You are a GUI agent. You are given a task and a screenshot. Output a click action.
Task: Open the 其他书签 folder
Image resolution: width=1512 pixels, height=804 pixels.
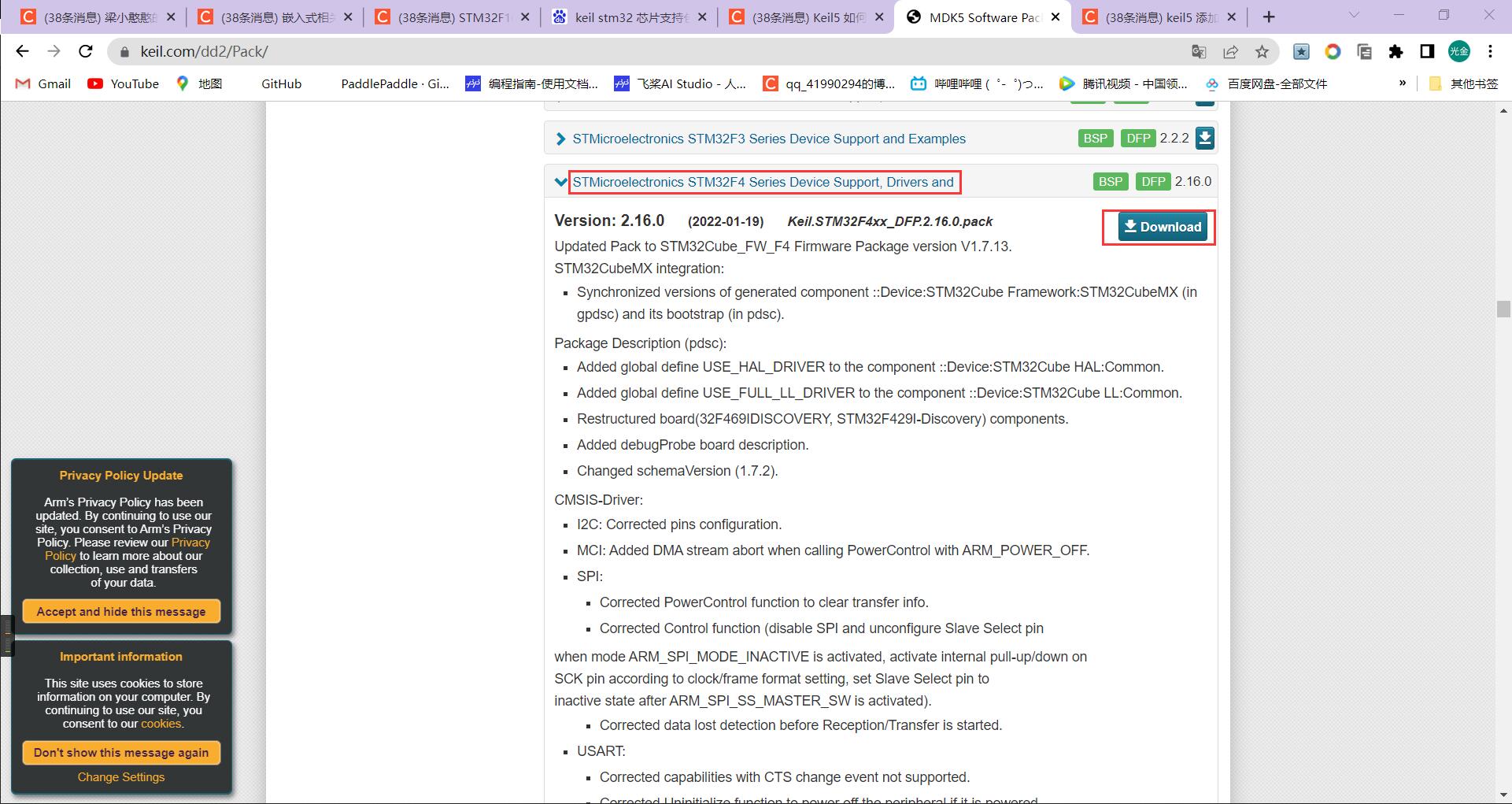(1463, 83)
